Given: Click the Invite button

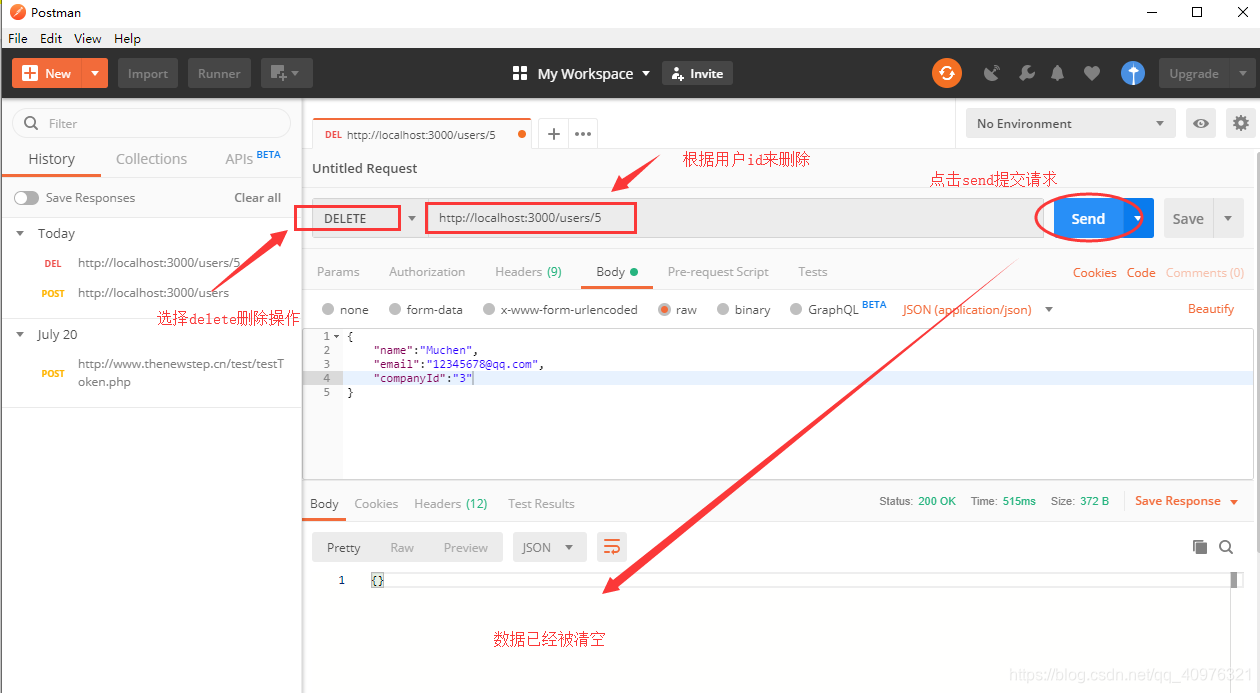Looking at the screenshot, I should (x=697, y=73).
